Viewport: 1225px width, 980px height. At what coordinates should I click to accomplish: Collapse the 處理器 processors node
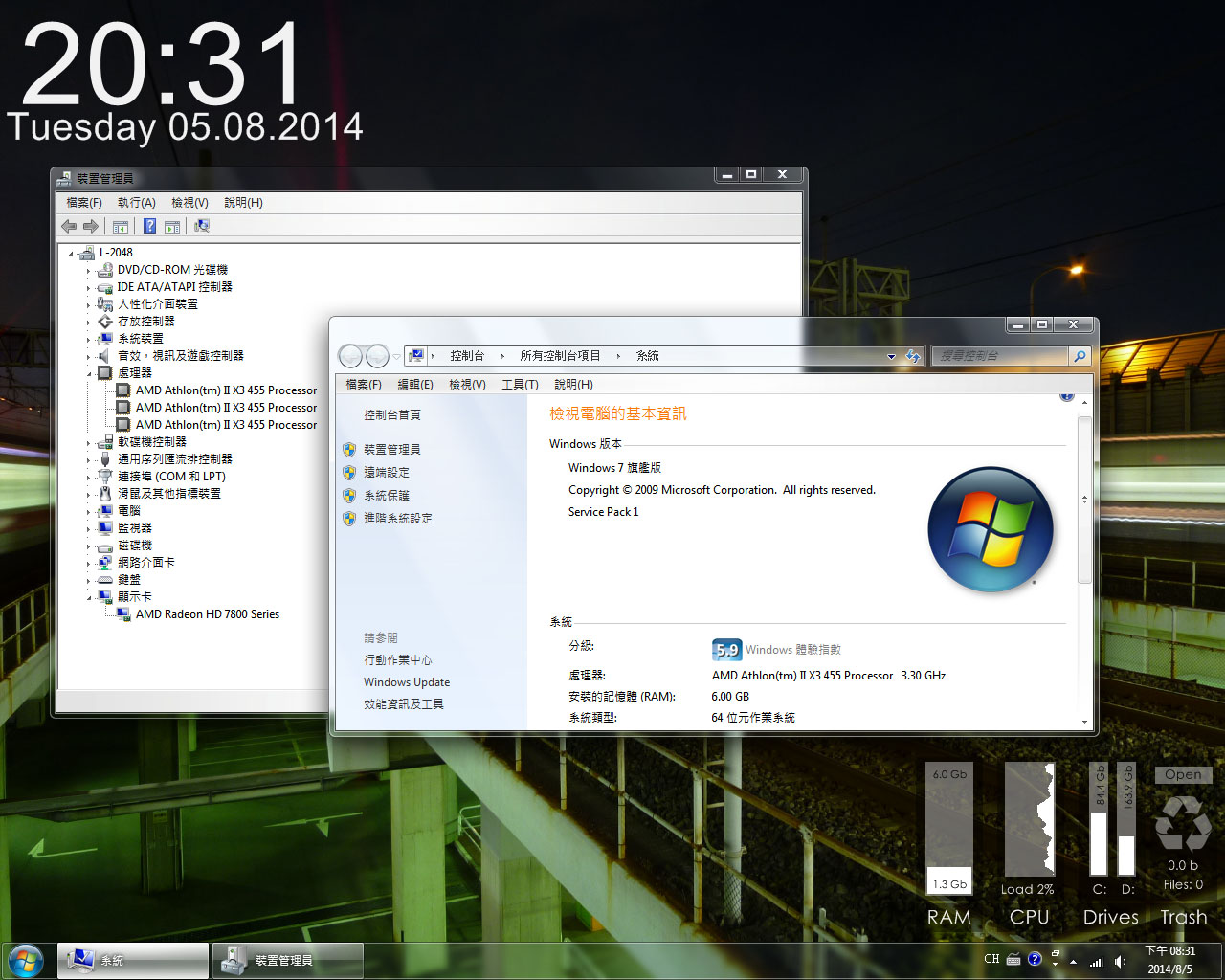[89, 373]
